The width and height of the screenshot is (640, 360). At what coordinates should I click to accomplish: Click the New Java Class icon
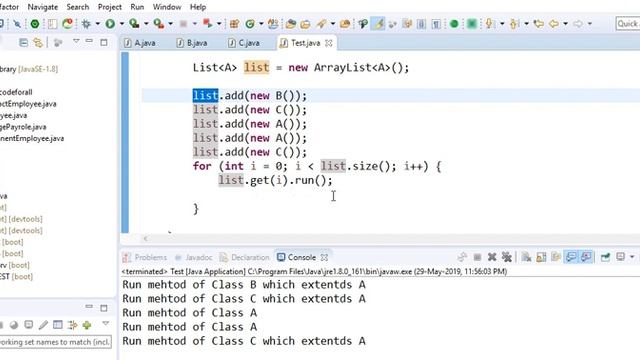(250, 24)
